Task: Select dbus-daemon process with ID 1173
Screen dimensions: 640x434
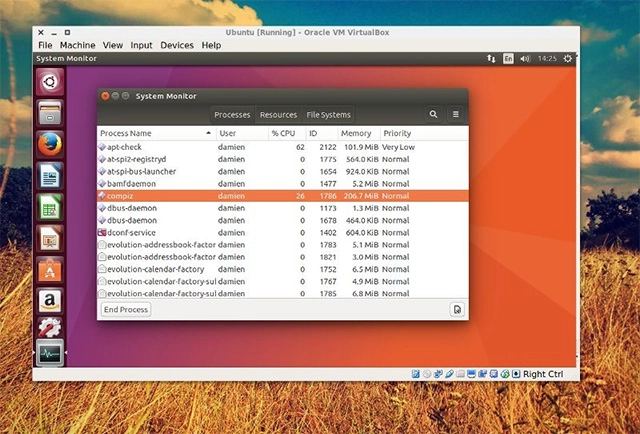Action: pyautogui.click(x=283, y=208)
